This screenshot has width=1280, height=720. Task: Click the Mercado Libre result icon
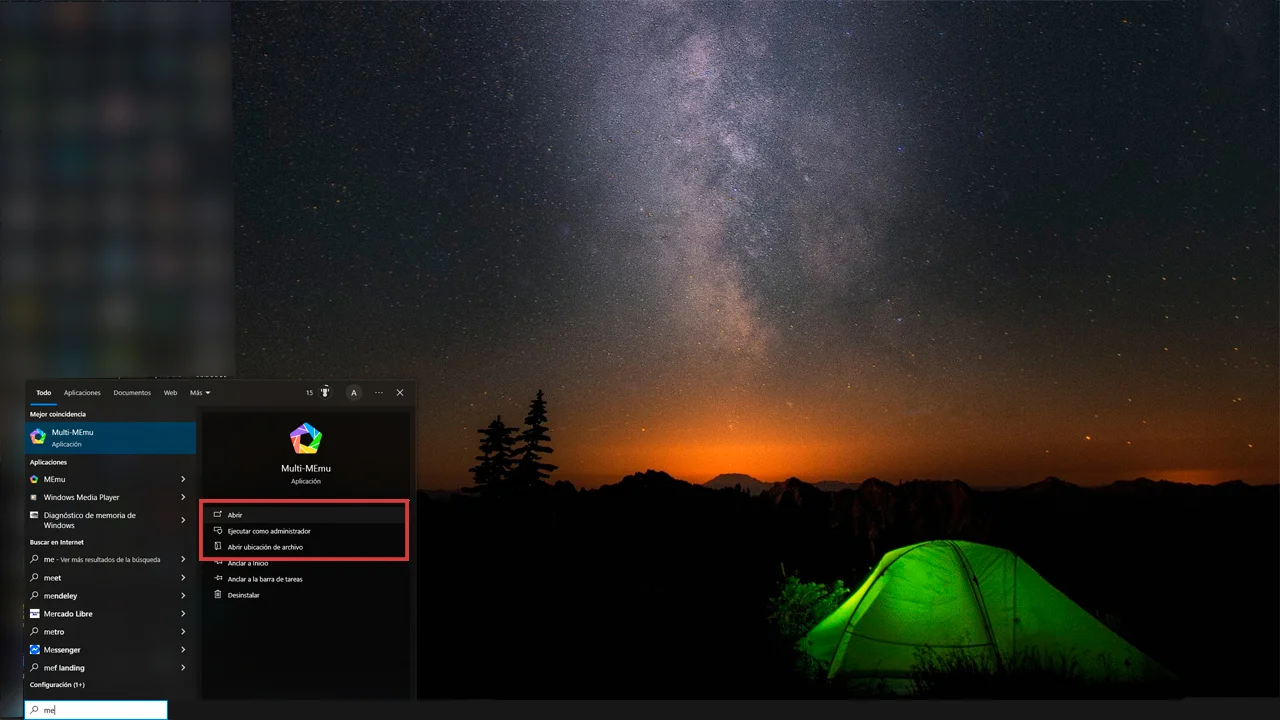[x=35, y=614]
